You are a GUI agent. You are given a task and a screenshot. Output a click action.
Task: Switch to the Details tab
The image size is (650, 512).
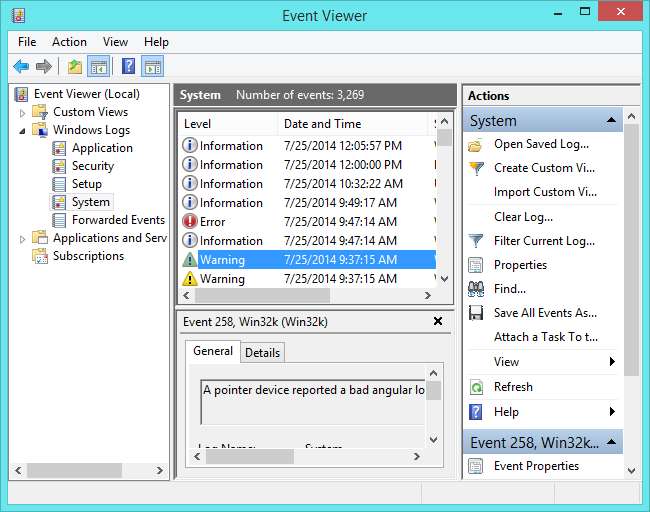click(x=262, y=352)
